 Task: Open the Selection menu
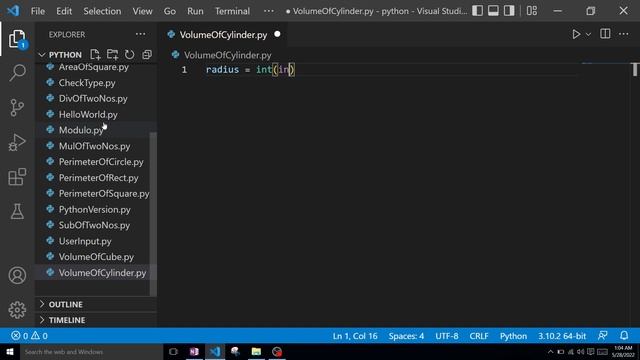click(102, 11)
